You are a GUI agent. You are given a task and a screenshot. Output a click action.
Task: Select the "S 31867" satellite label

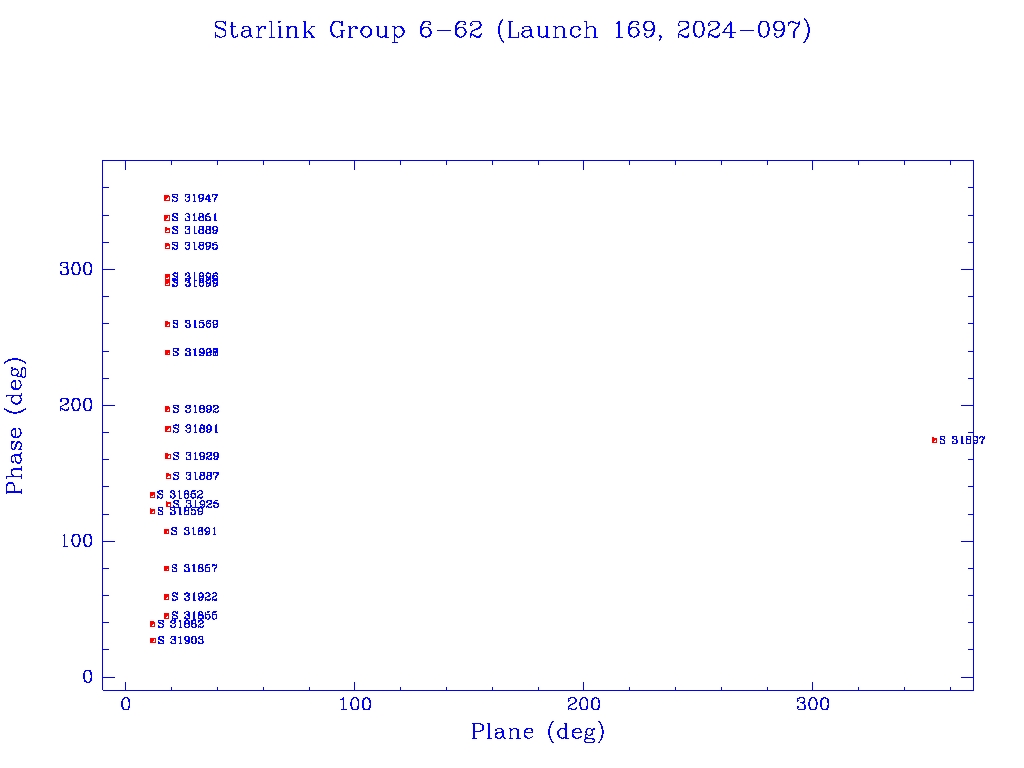(195, 569)
